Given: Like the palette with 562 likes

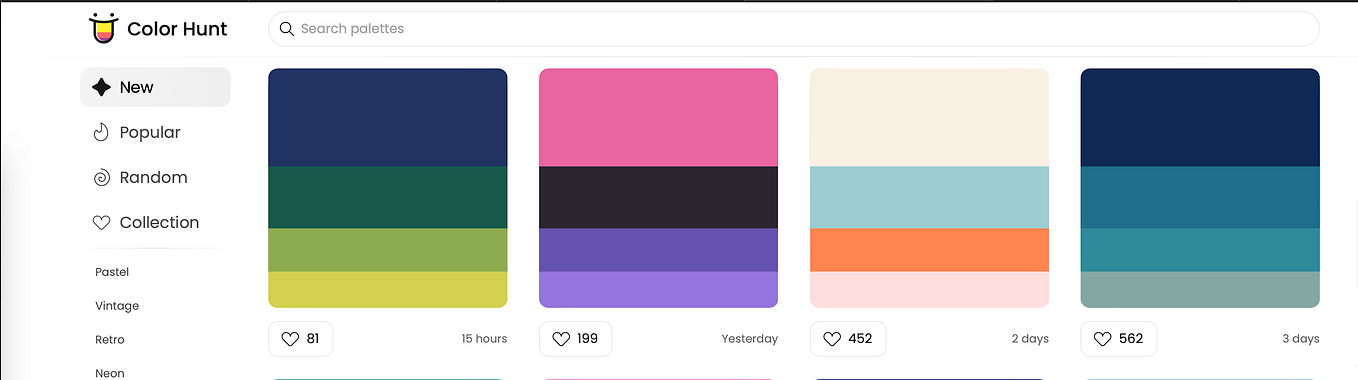Looking at the screenshot, I should [x=1118, y=339].
